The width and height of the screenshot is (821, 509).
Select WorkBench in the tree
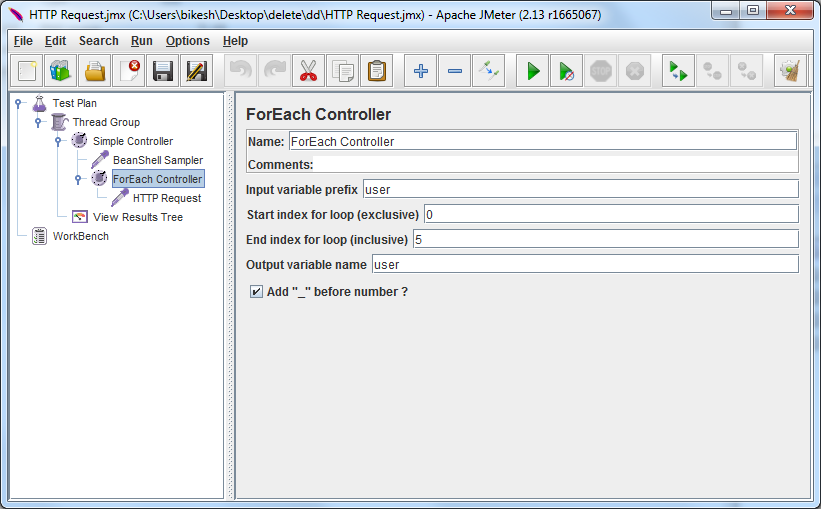tap(81, 236)
